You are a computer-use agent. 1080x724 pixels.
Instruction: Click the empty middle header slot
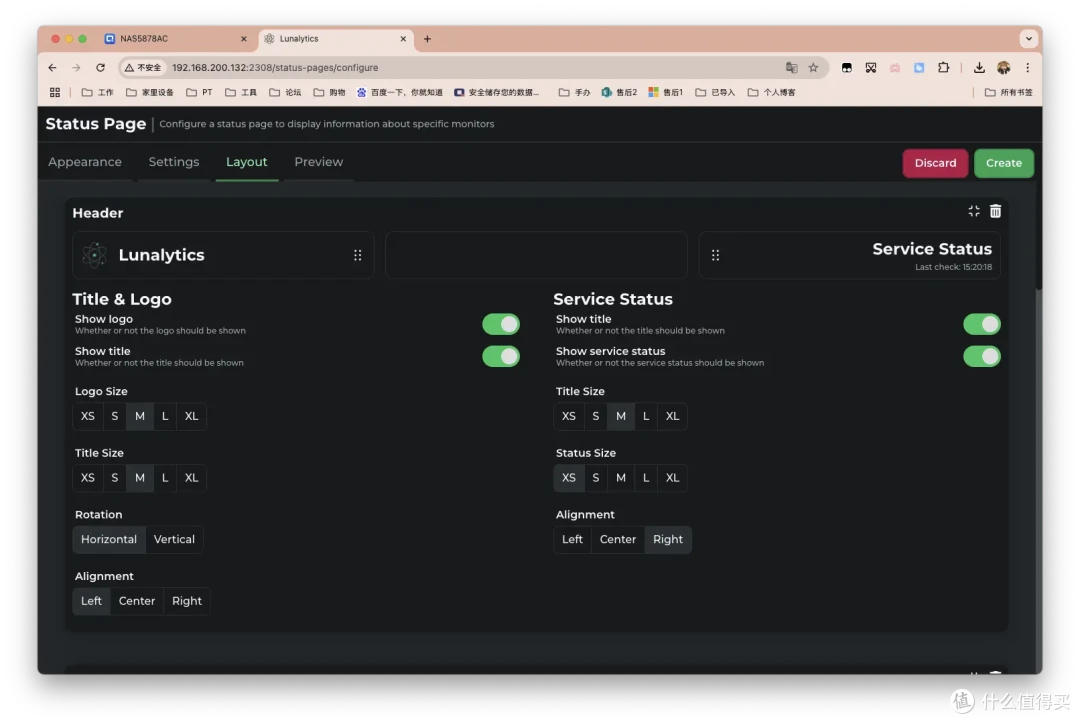pos(536,256)
